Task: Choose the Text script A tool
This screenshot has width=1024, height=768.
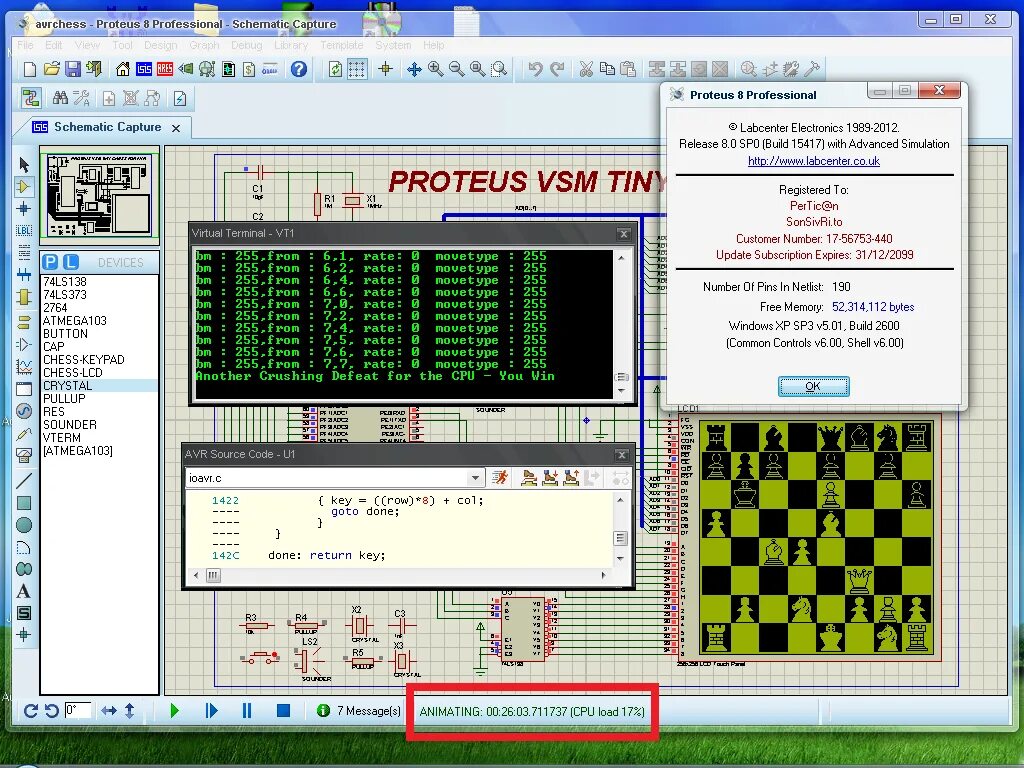Action: pyautogui.click(x=24, y=591)
